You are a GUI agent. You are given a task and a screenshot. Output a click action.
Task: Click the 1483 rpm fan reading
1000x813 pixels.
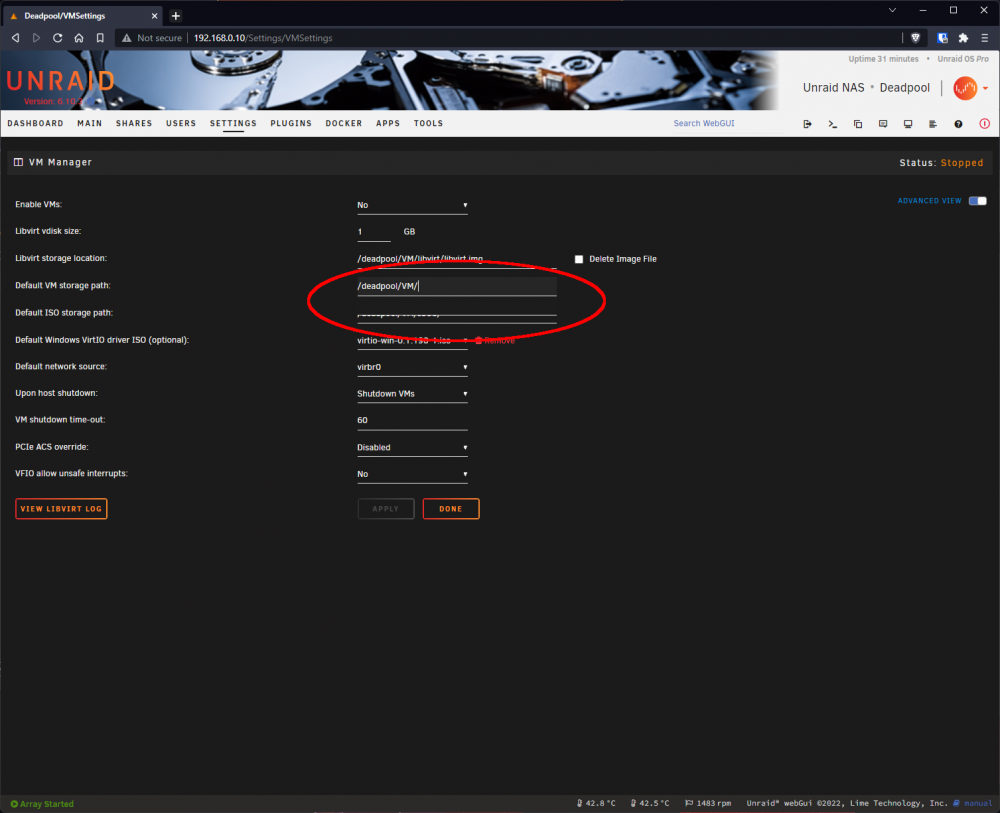click(708, 803)
